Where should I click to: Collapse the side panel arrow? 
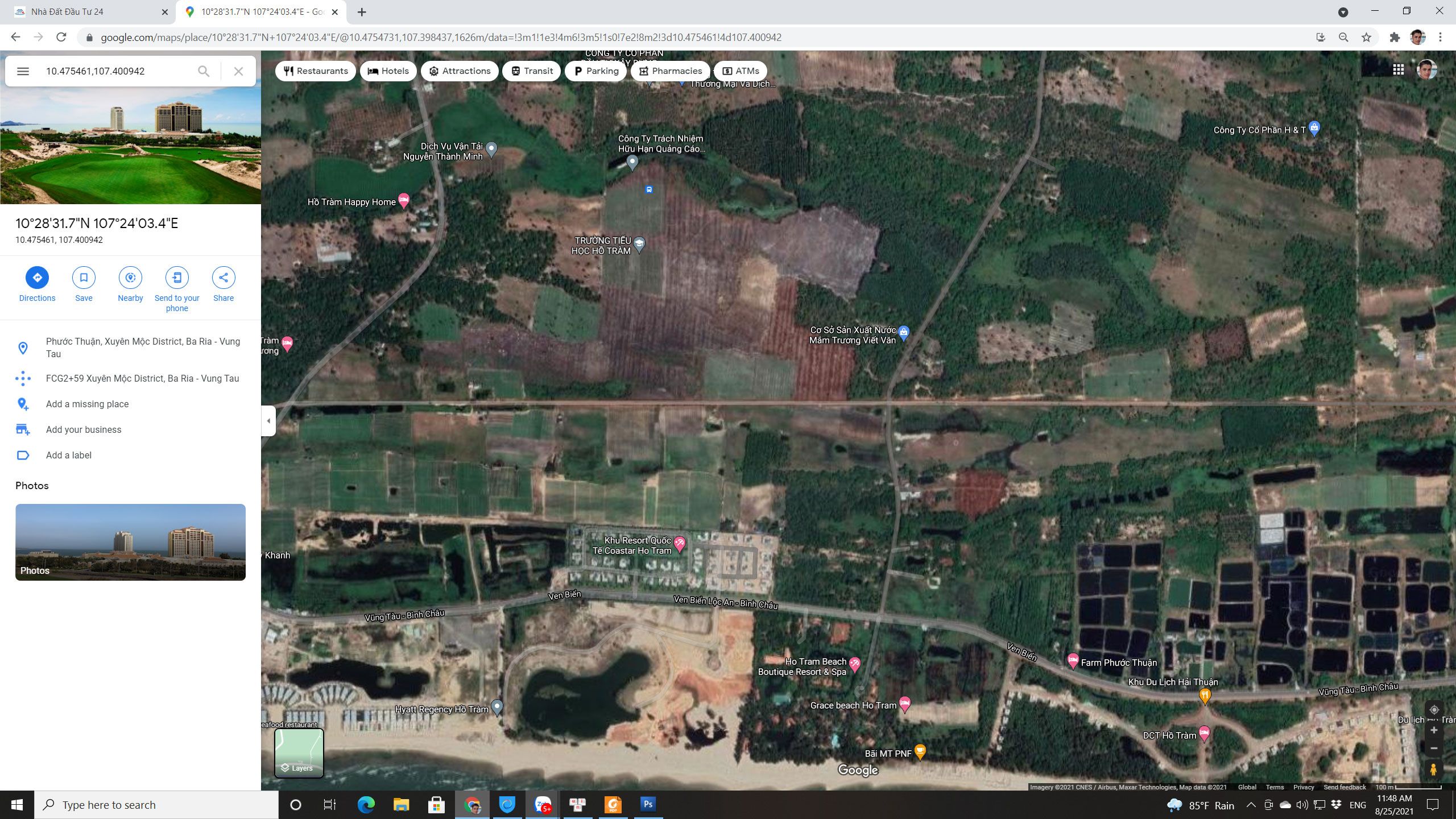pos(268,421)
